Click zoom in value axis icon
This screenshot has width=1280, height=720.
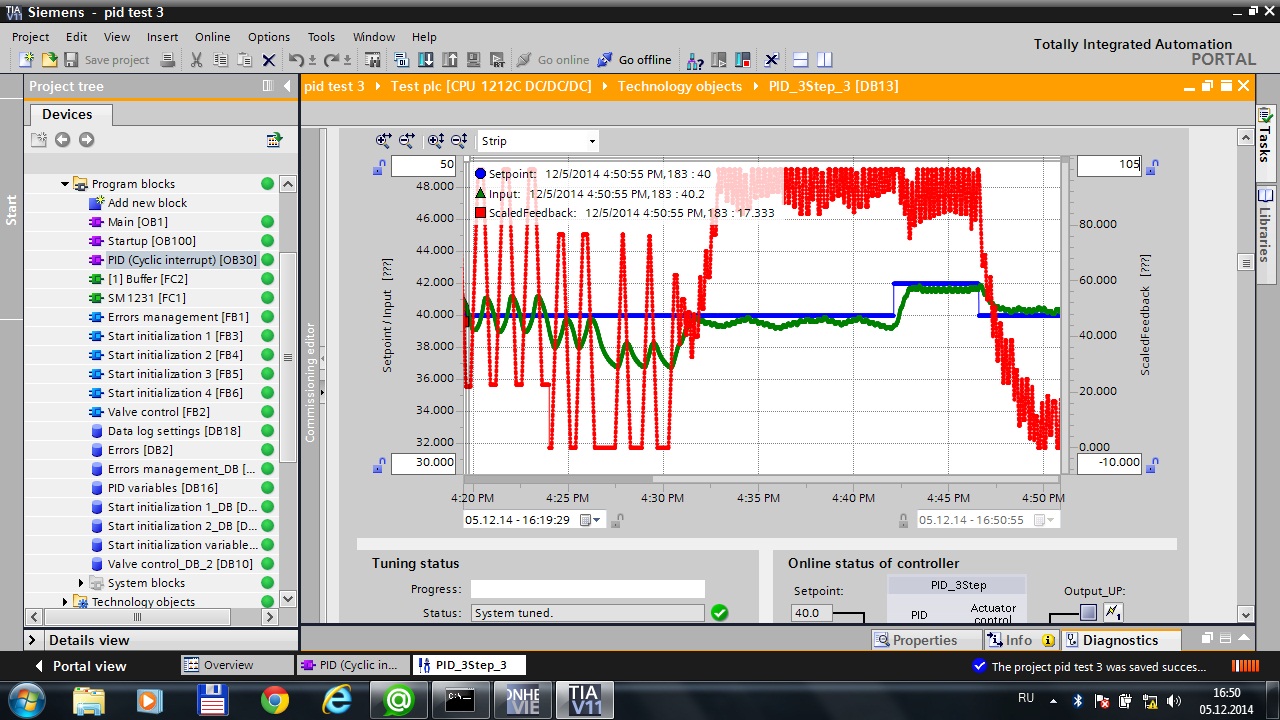tap(435, 141)
